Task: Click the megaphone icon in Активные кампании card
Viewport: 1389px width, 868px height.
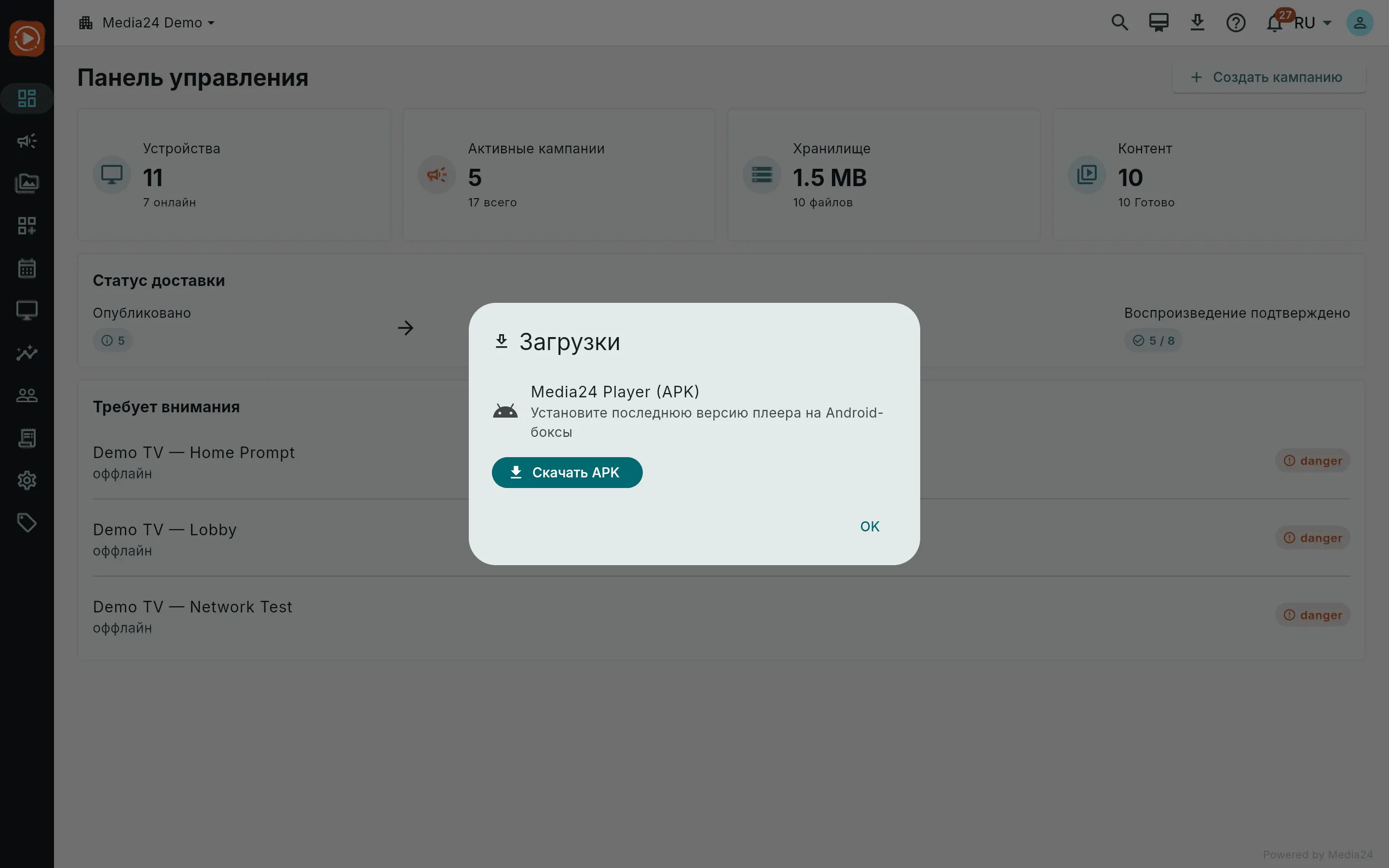Action: pos(437,175)
